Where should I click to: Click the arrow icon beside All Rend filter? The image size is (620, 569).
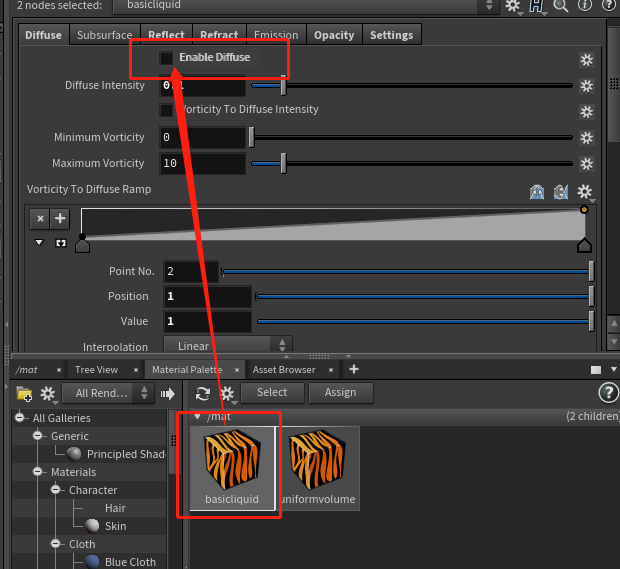[168, 394]
